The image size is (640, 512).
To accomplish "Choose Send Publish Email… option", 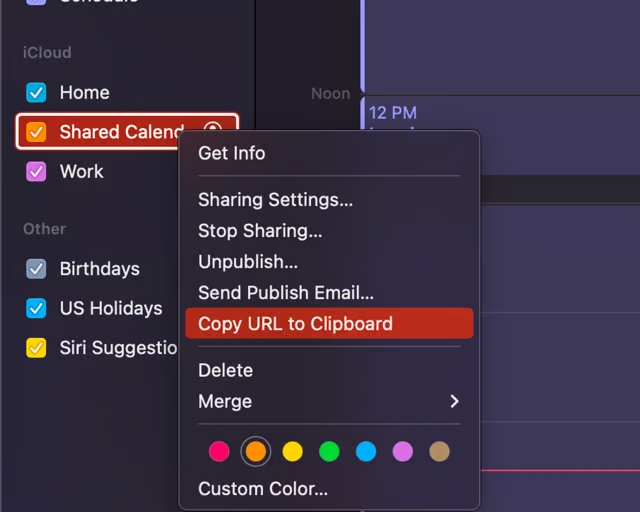I will pos(286,293).
